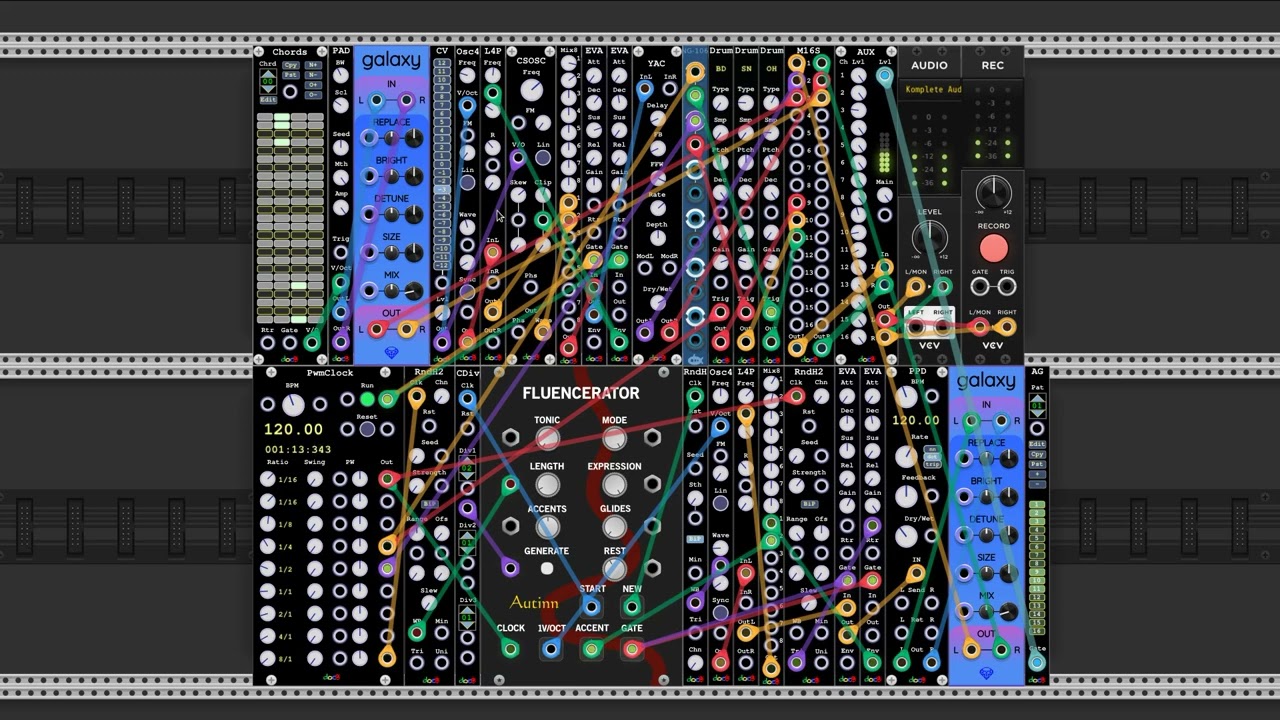The height and width of the screenshot is (720, 1280).
Task: Click the AUDIO module LEVEL knob
Action: coord(929,238)
